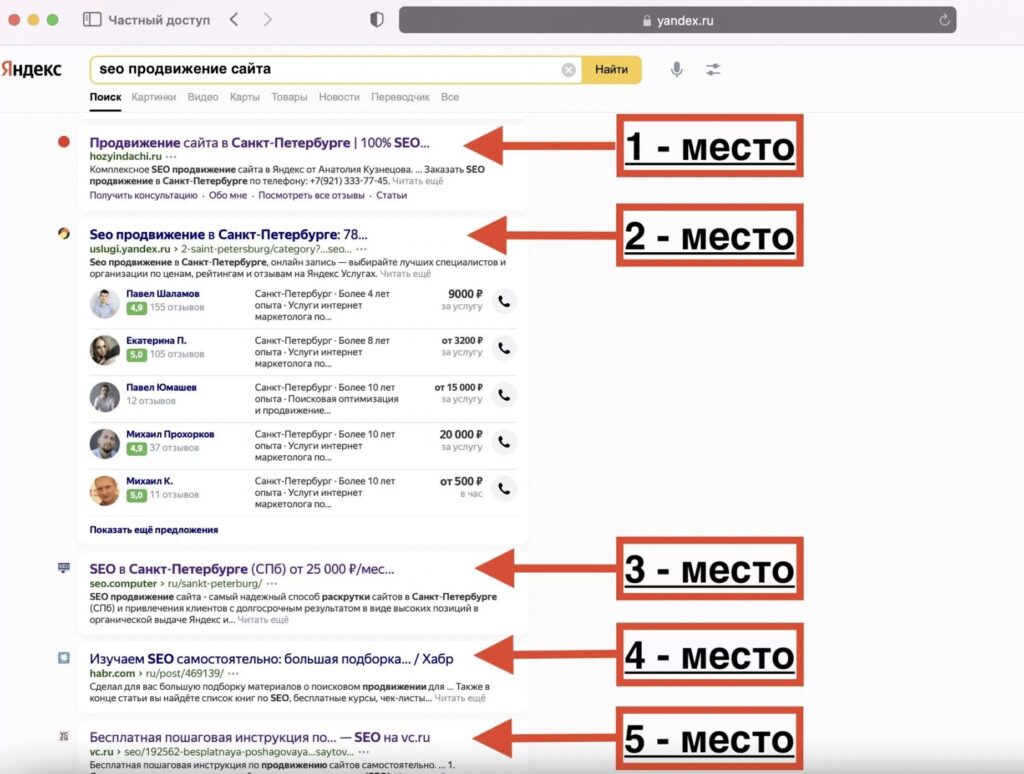Screen dimensions: 1024x774
Task: Call Михаил К. with phone icon
Action: coord(504,489)
